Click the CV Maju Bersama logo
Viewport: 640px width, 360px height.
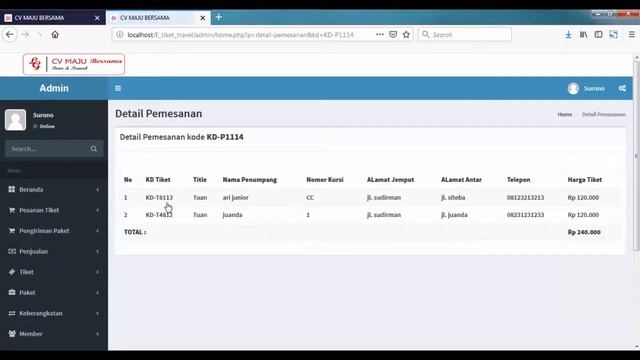click(x=74, y=64)
